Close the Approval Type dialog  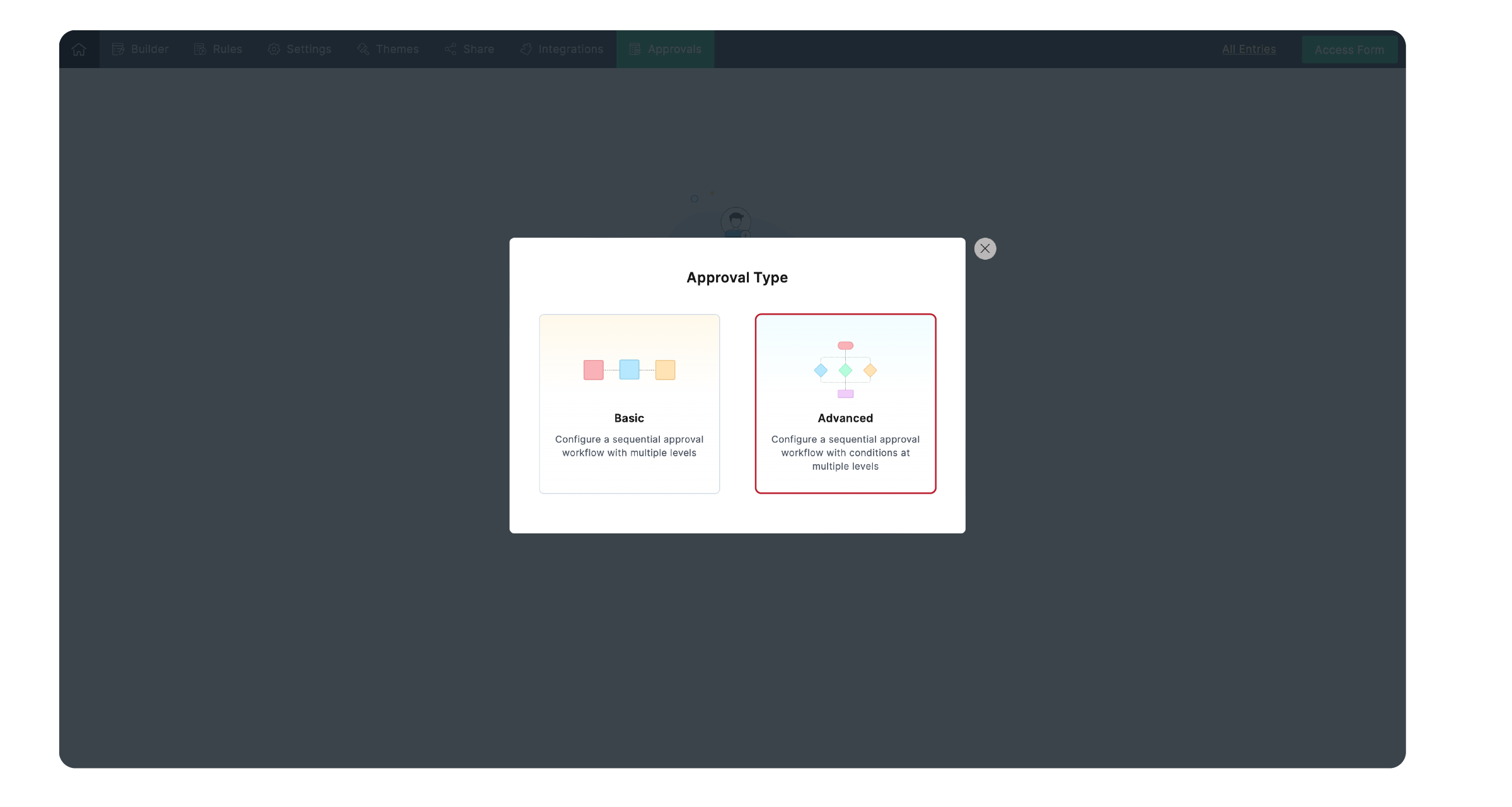point(984,248)
